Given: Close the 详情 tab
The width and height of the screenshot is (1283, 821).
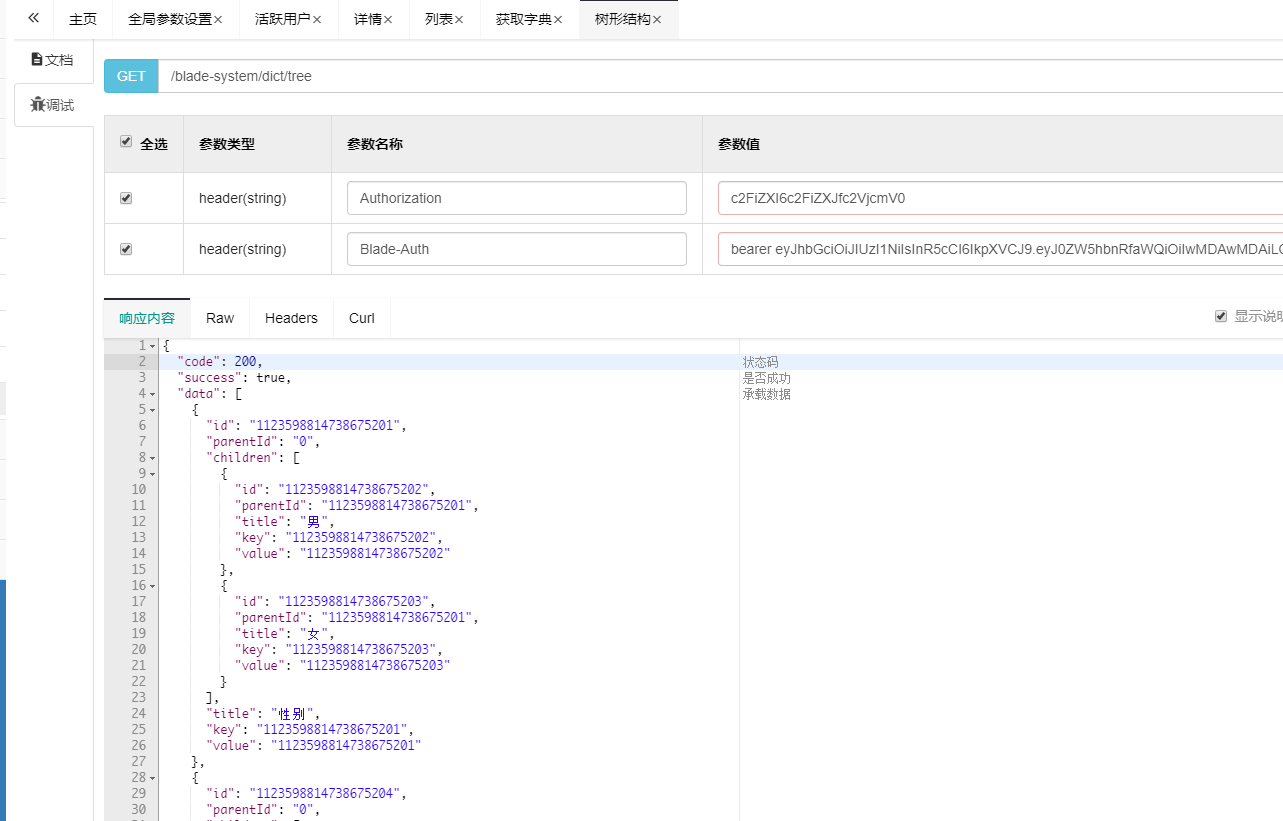Looking at the screenshot, I should coord(388,20).
